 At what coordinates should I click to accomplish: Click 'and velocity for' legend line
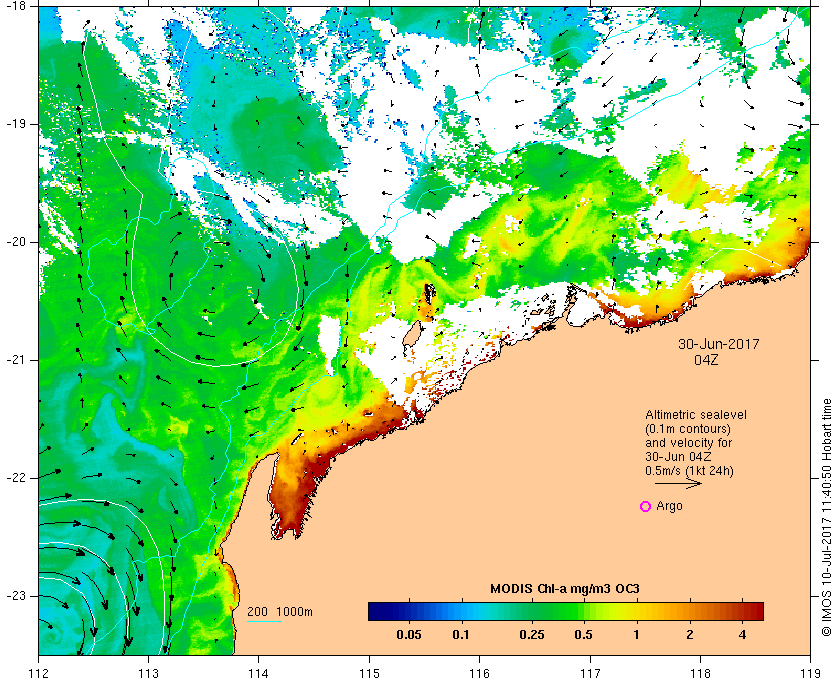coord(688,443)
